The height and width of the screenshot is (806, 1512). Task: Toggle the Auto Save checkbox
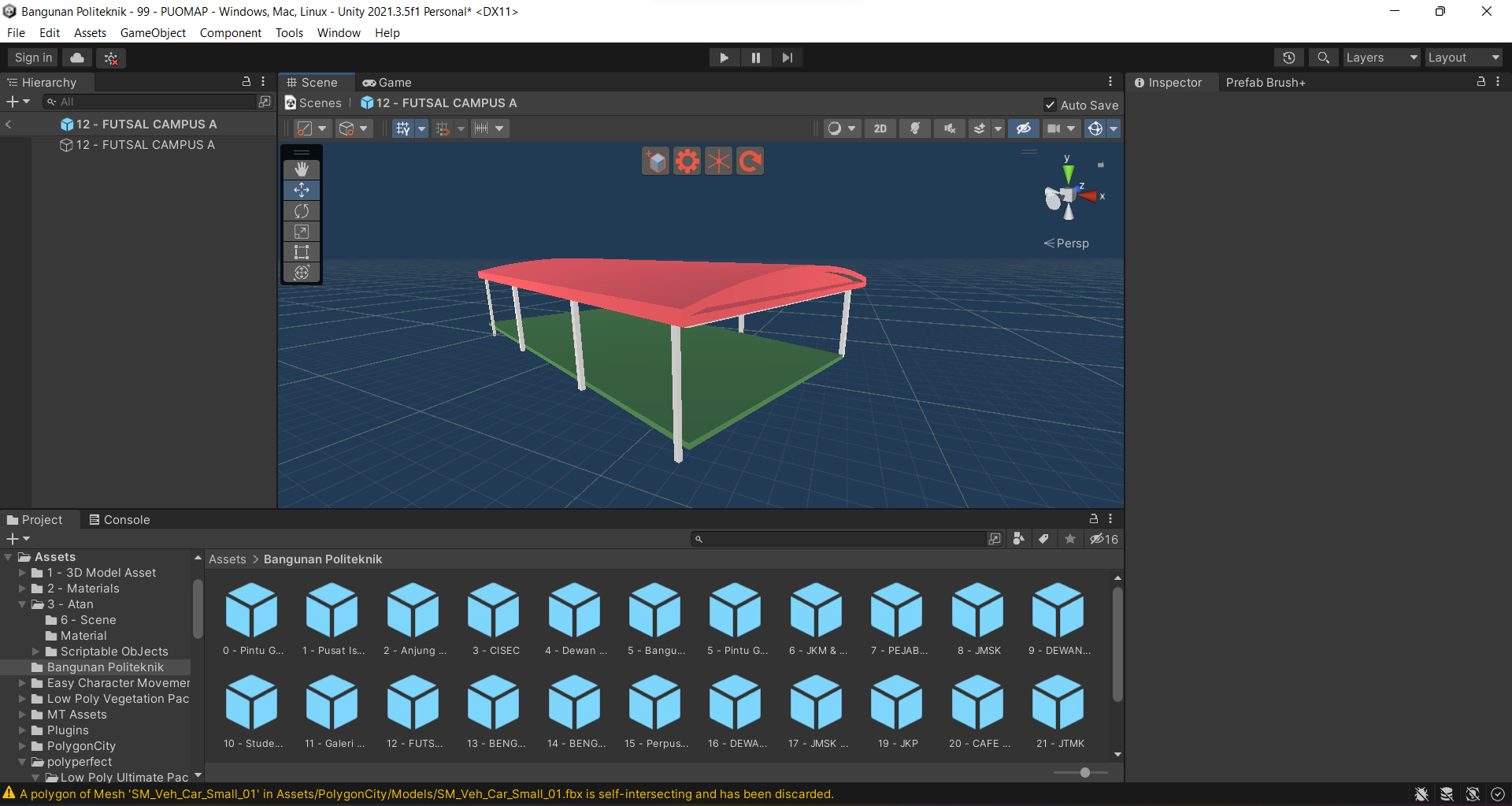1050,105
